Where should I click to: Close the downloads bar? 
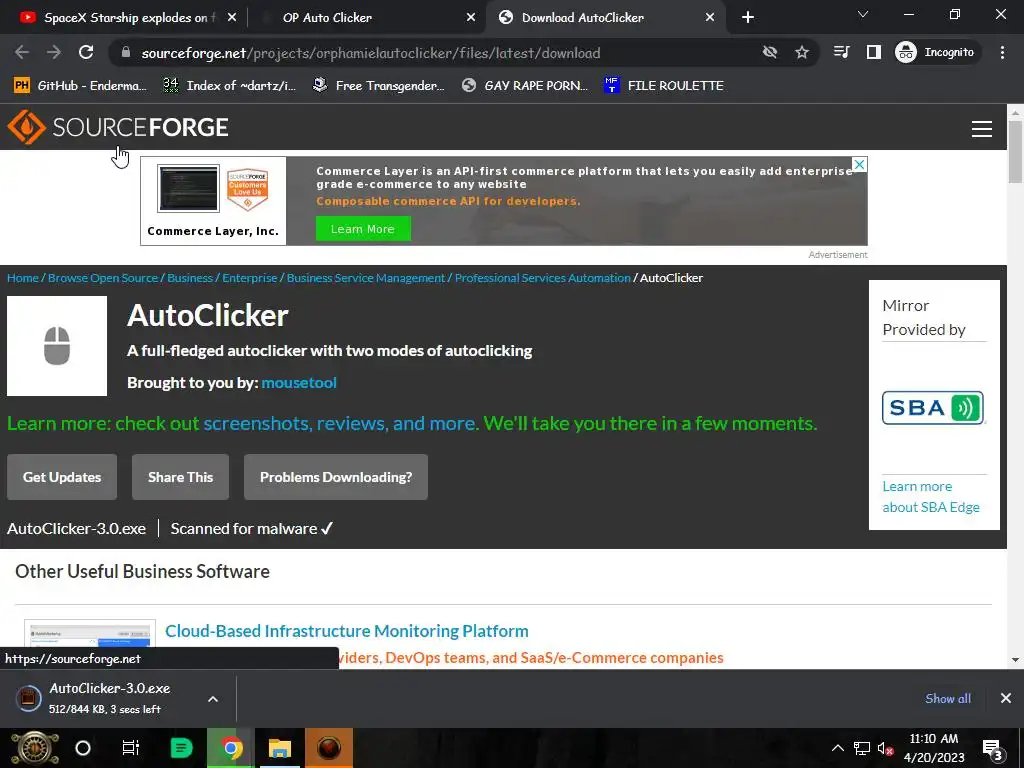click(1006, 698)
